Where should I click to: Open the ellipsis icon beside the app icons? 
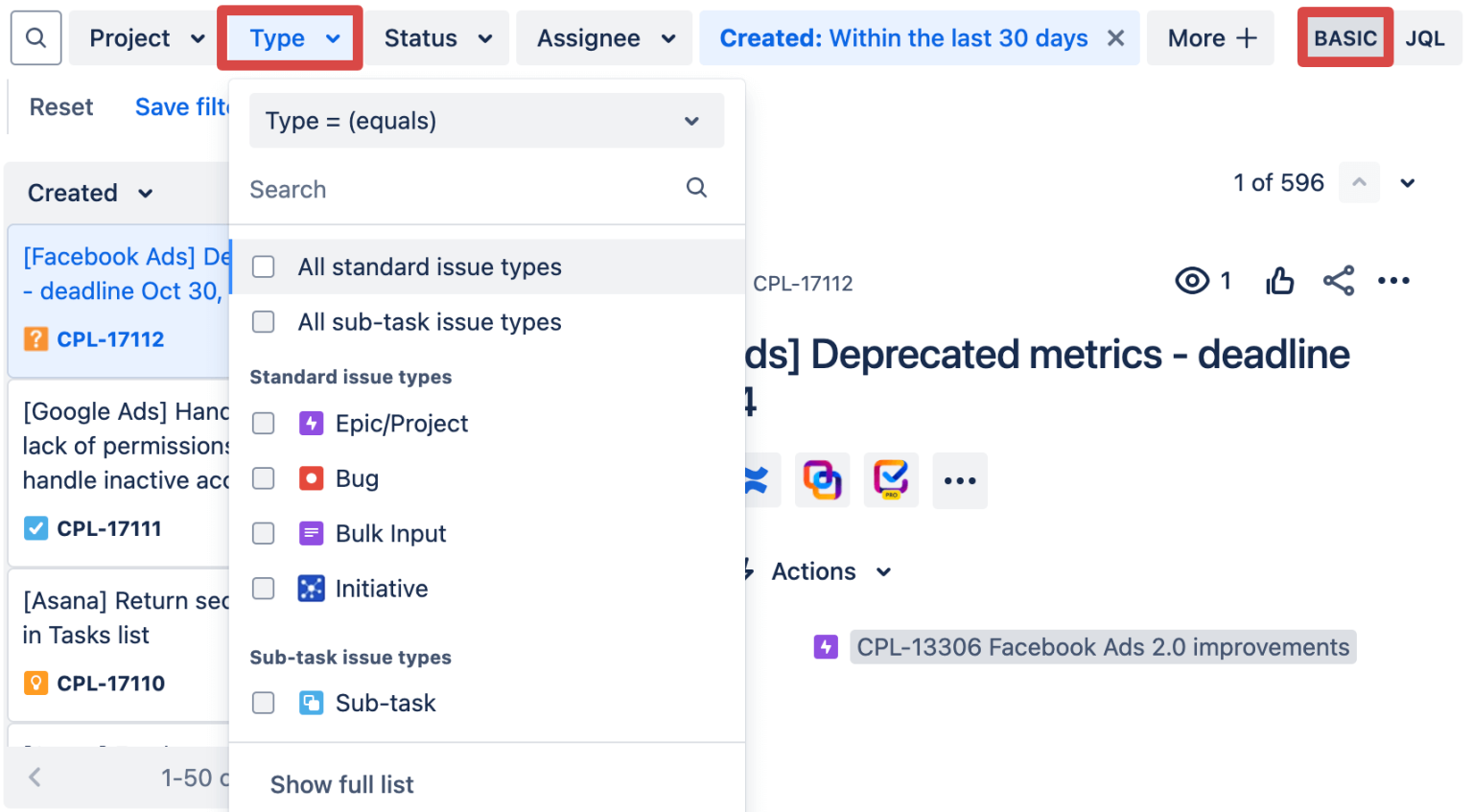(960, 480)
